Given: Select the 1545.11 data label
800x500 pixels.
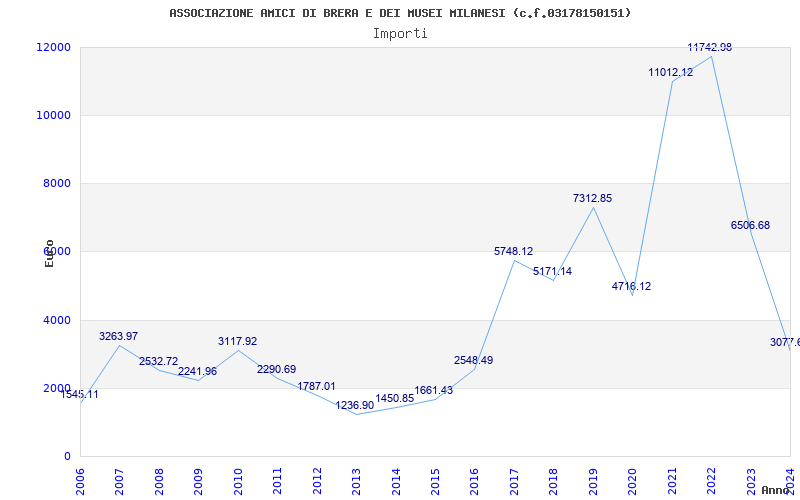Looking at the screenshot, I should click(79, 394).
